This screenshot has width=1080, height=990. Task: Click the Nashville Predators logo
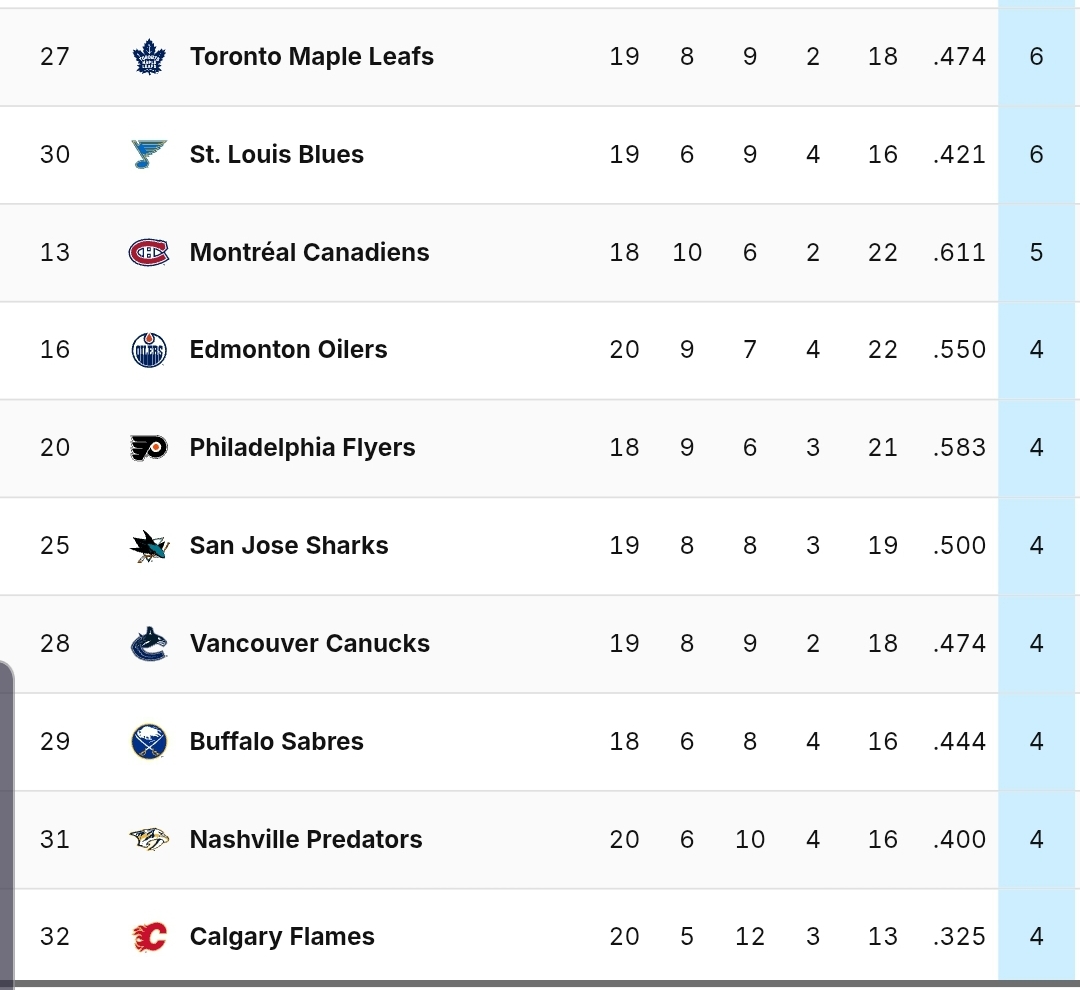149,839
